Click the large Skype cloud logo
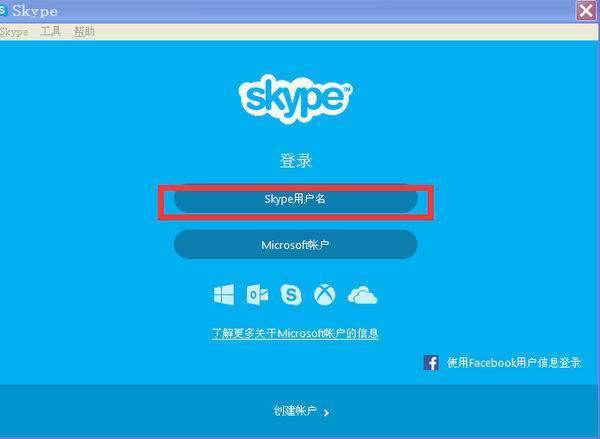This screenshot has width=600, height=439. coord(295,100)
